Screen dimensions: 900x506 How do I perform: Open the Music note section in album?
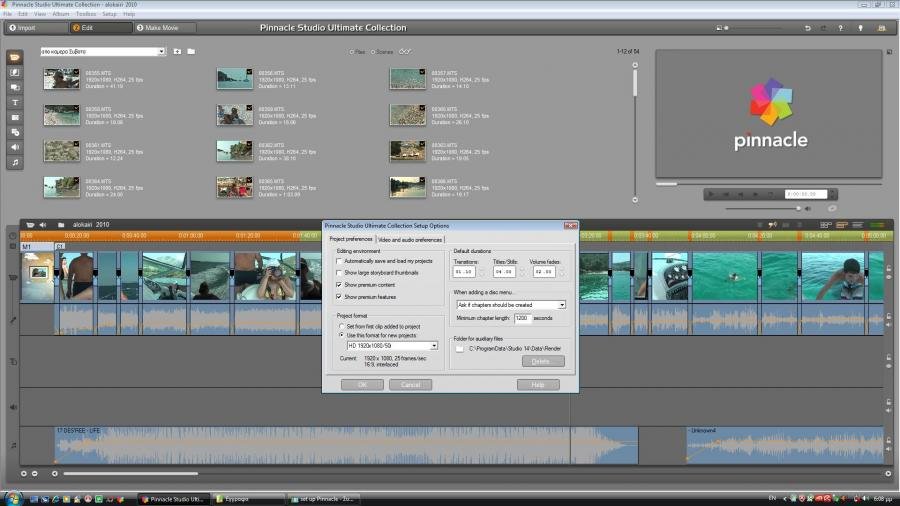tap(15, 162)
